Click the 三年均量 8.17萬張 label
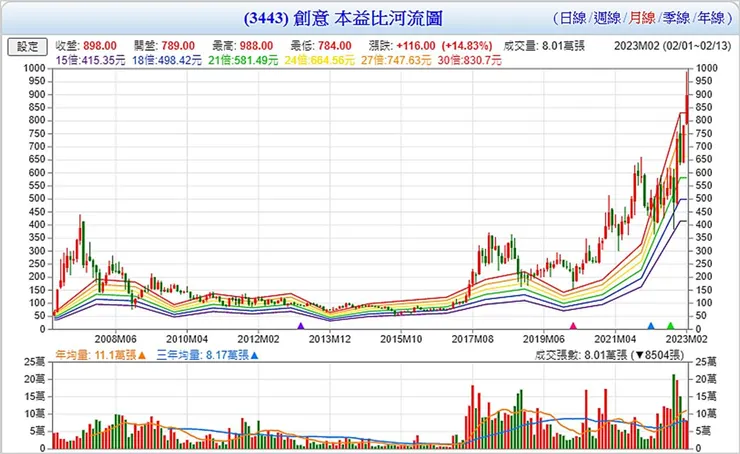 (x=203, y=355)
